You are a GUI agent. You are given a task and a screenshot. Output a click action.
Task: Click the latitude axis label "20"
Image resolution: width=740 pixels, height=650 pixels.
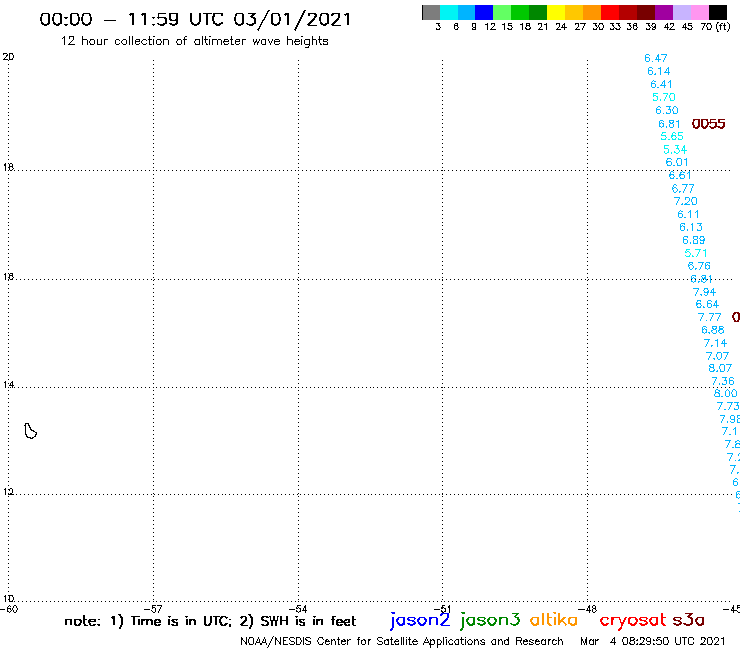pos(8,57)
